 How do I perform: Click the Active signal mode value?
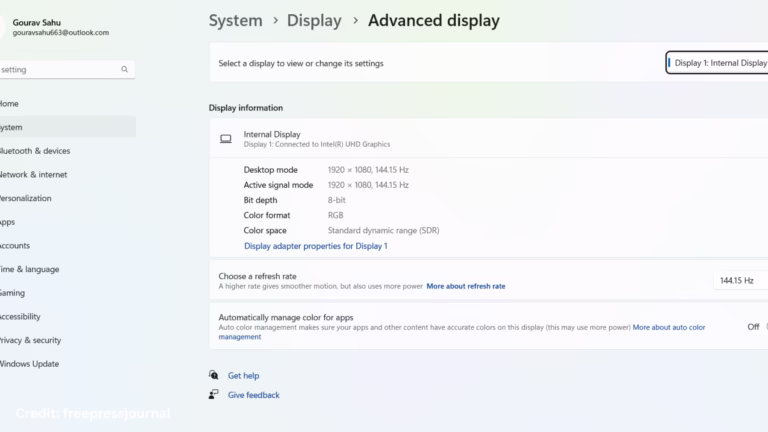tap(368, 185)
